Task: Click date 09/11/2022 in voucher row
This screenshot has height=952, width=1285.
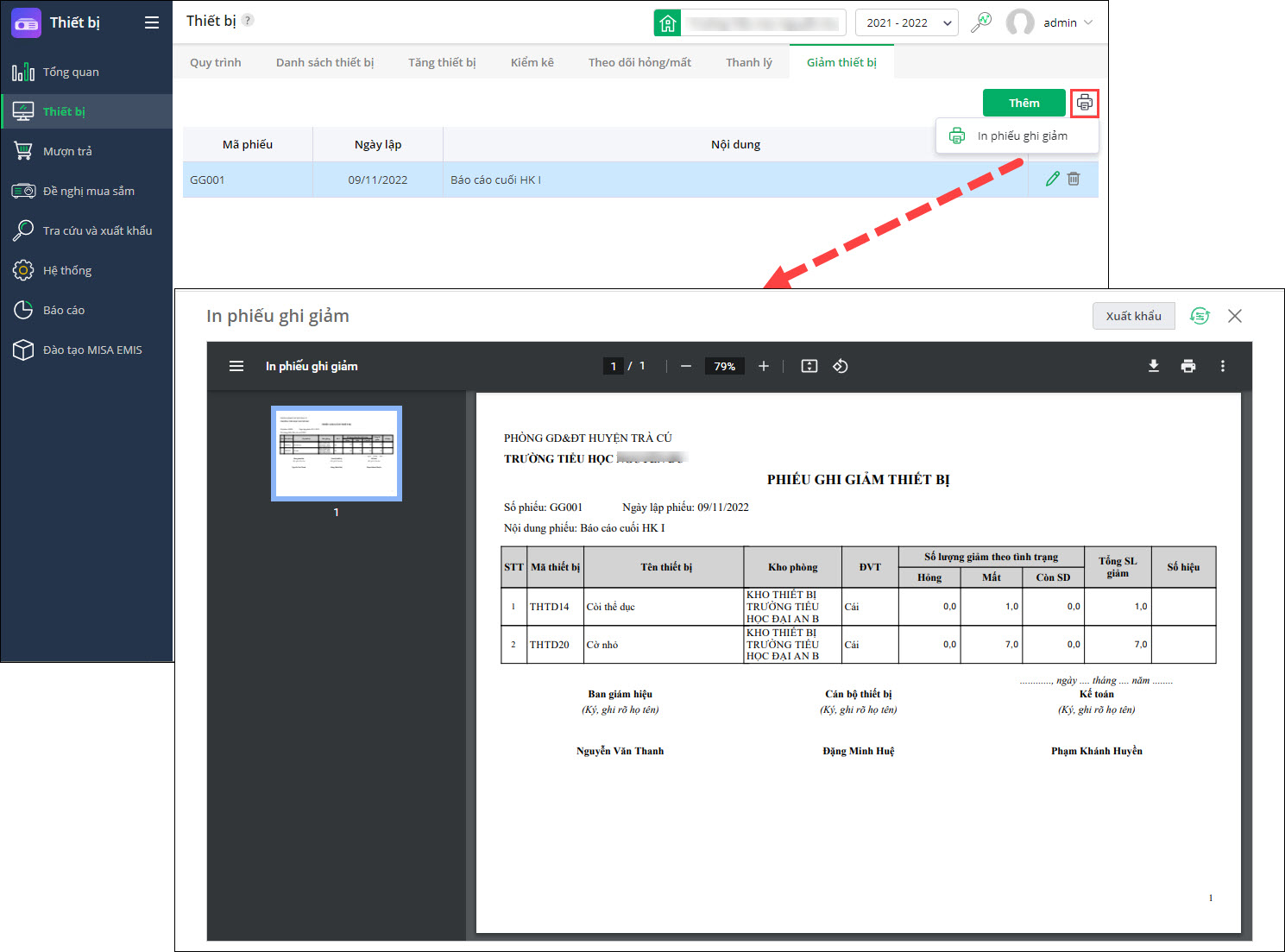Action: tap(378, 180)
